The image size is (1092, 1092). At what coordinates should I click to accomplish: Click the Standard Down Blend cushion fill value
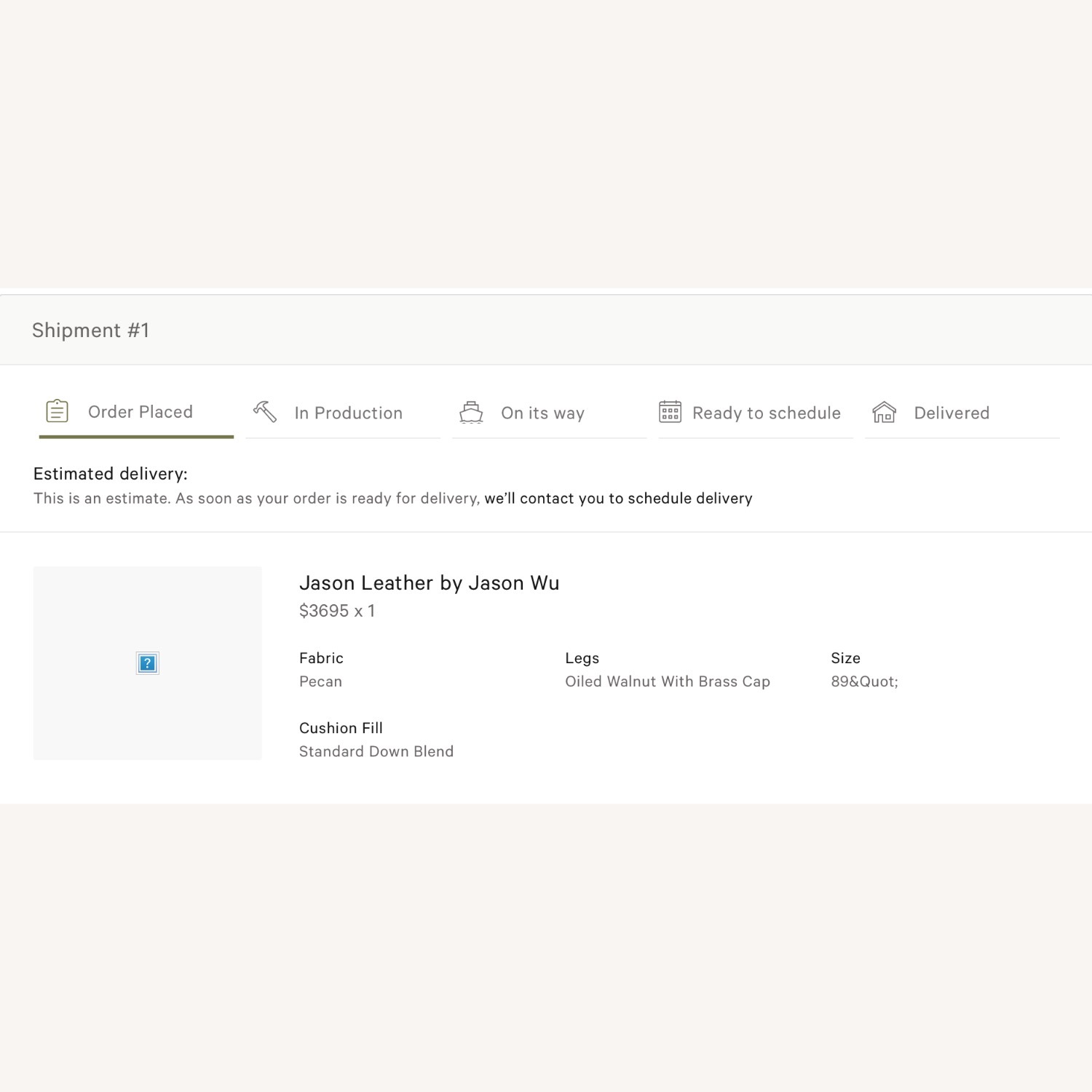click(x=376, y=751)
